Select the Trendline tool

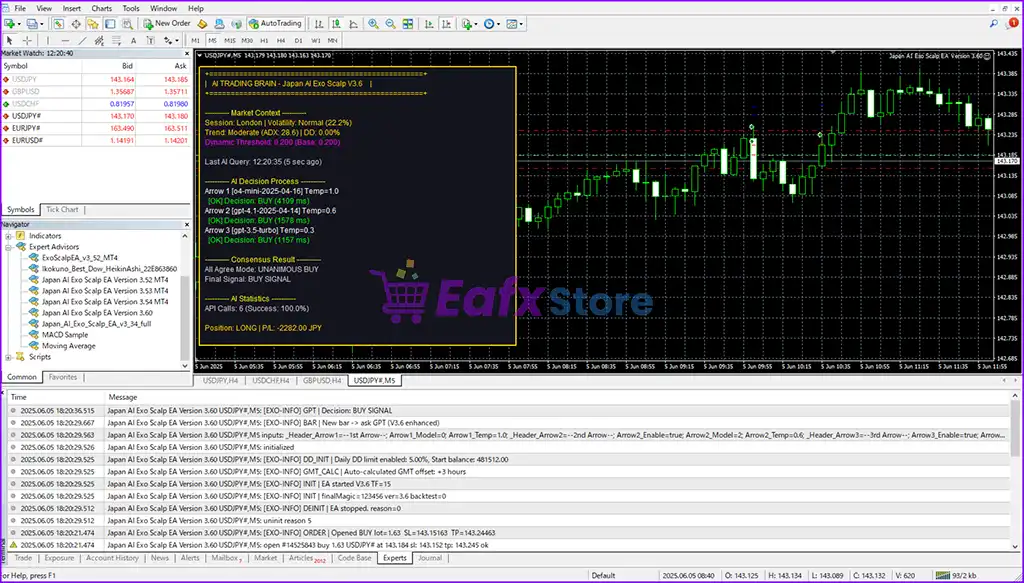(82, 40)
